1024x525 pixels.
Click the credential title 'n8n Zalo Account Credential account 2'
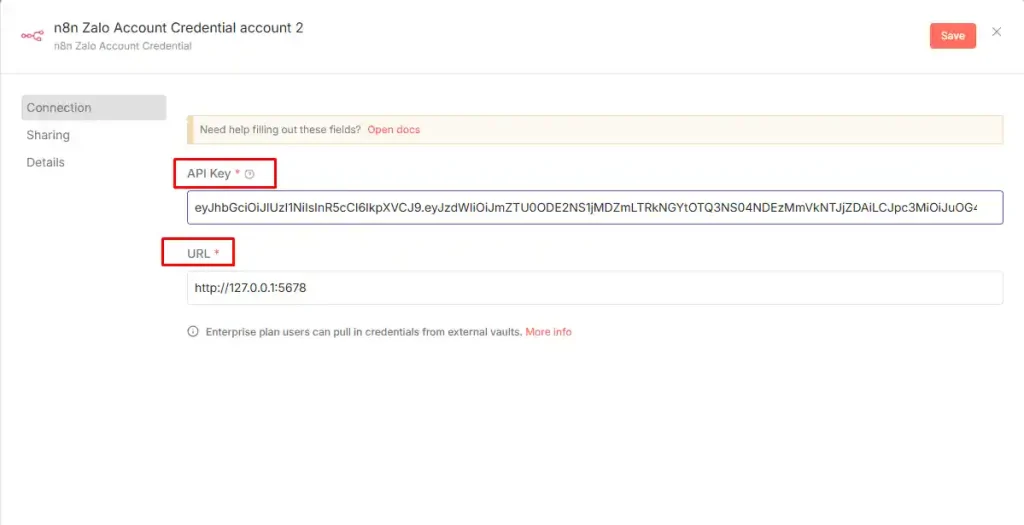(x=178, y=28)
